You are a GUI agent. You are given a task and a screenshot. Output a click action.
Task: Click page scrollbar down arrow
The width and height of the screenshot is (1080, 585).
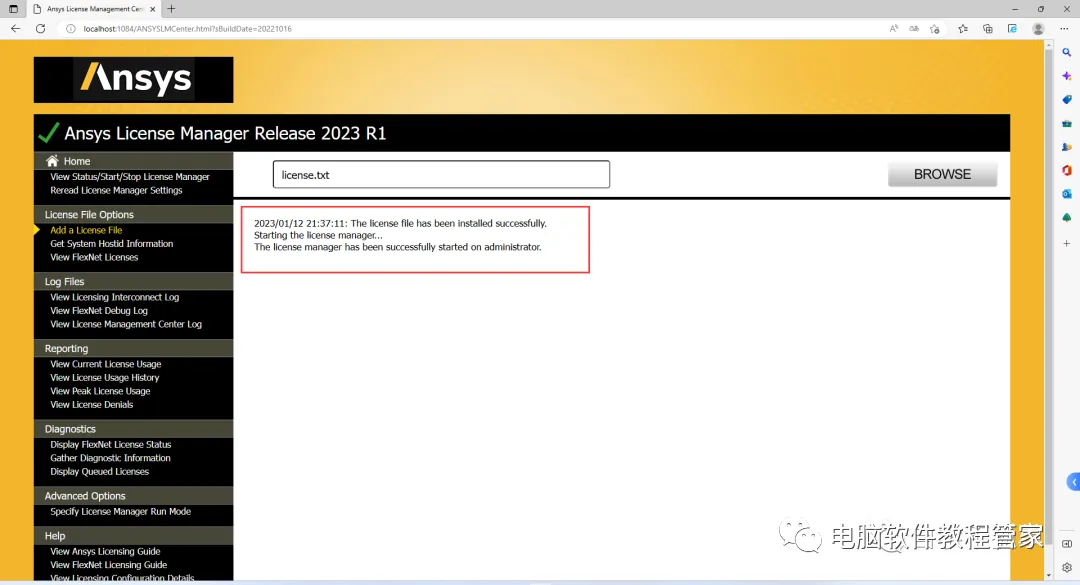point(1048,575)
